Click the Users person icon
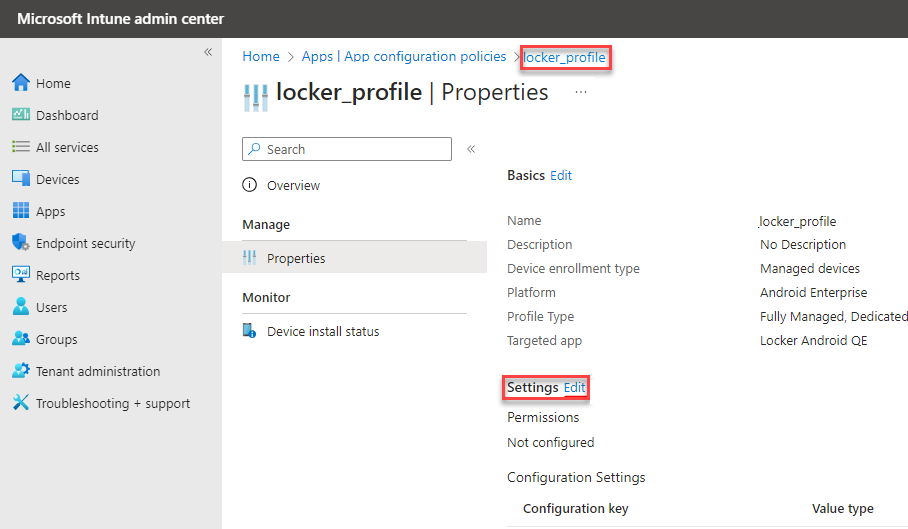Viewport: 908px width, 529px height. pyautogui.click(x=21, y=306)
